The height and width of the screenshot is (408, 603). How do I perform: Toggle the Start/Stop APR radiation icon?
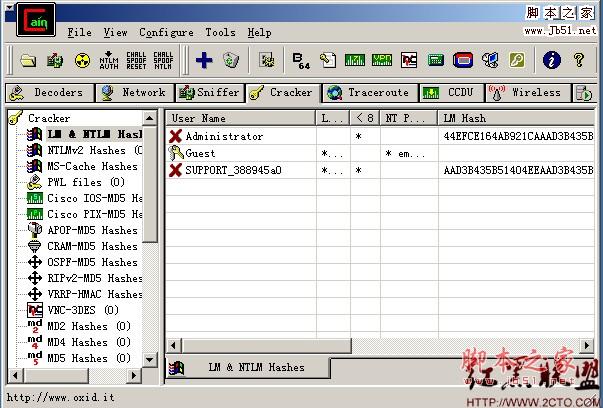[x=82, y=60]
